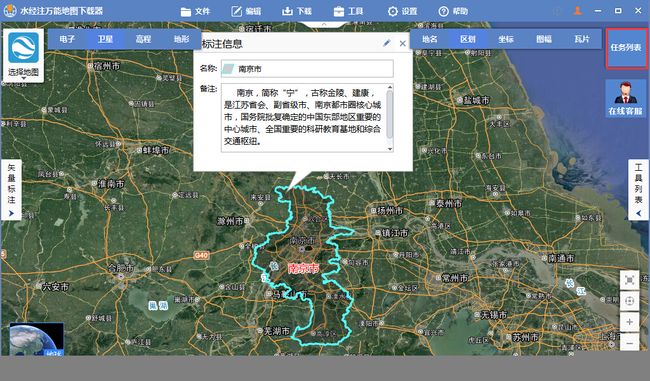Switch to 地形 map tab
The image size is (650, 381).
tap(181, 39)
